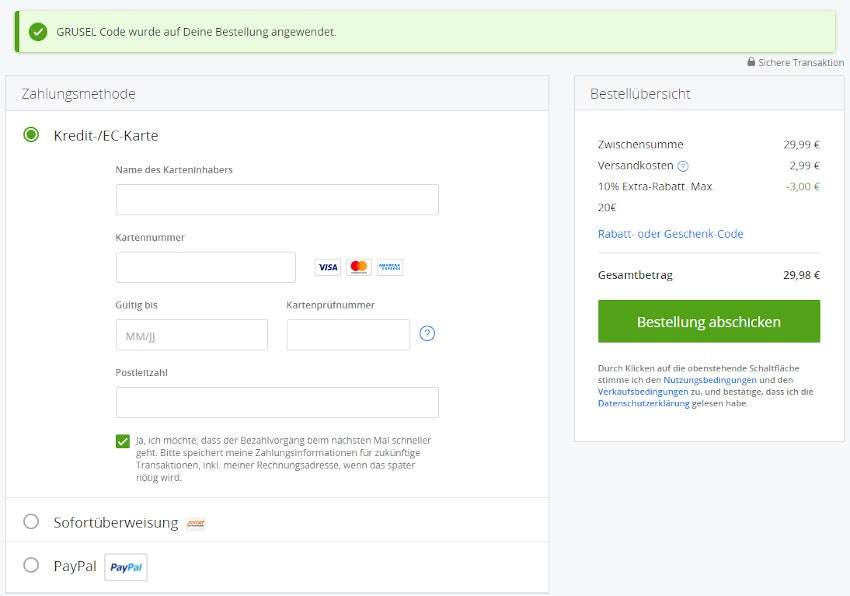Click the Kartennummer input field
The image size is (850, 596).
205,267
